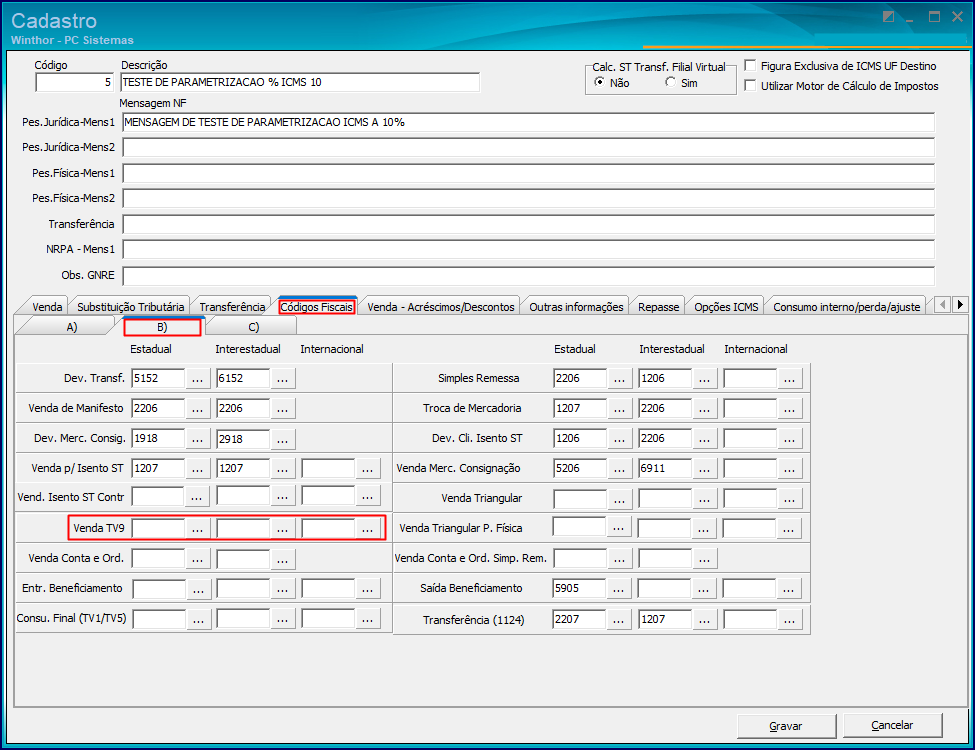Screen dimensions: 975x750
Task: Open lookup for Dev. Transf. Estadual code
Action: point(197,378)
